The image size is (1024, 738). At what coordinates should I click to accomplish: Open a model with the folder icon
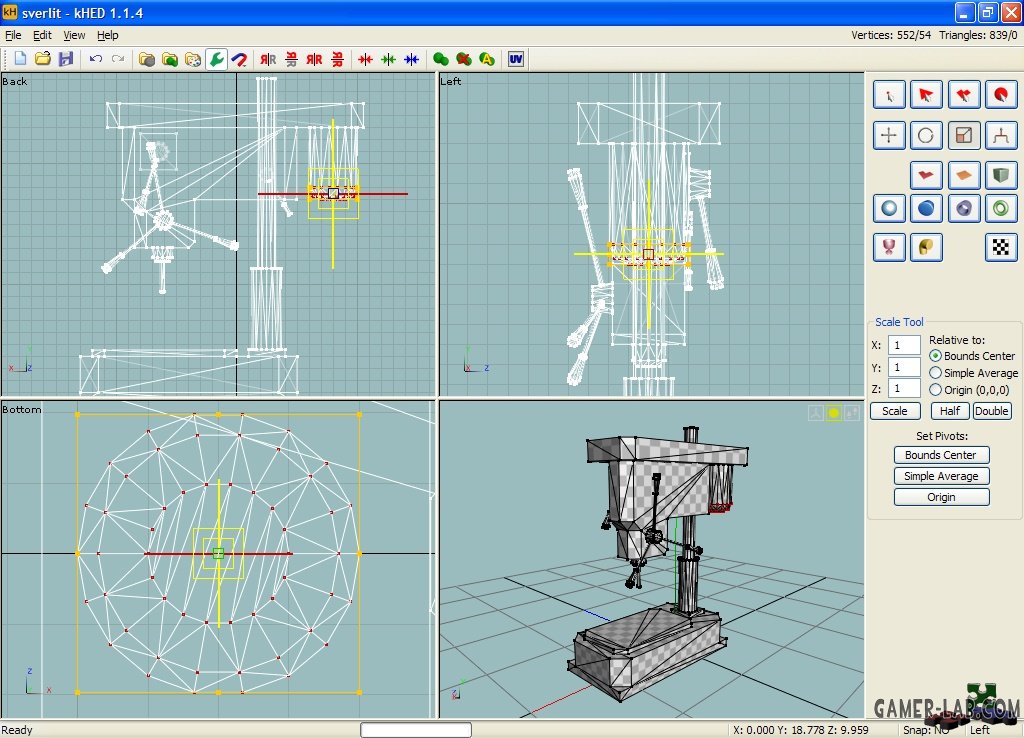tap(43, 59)
